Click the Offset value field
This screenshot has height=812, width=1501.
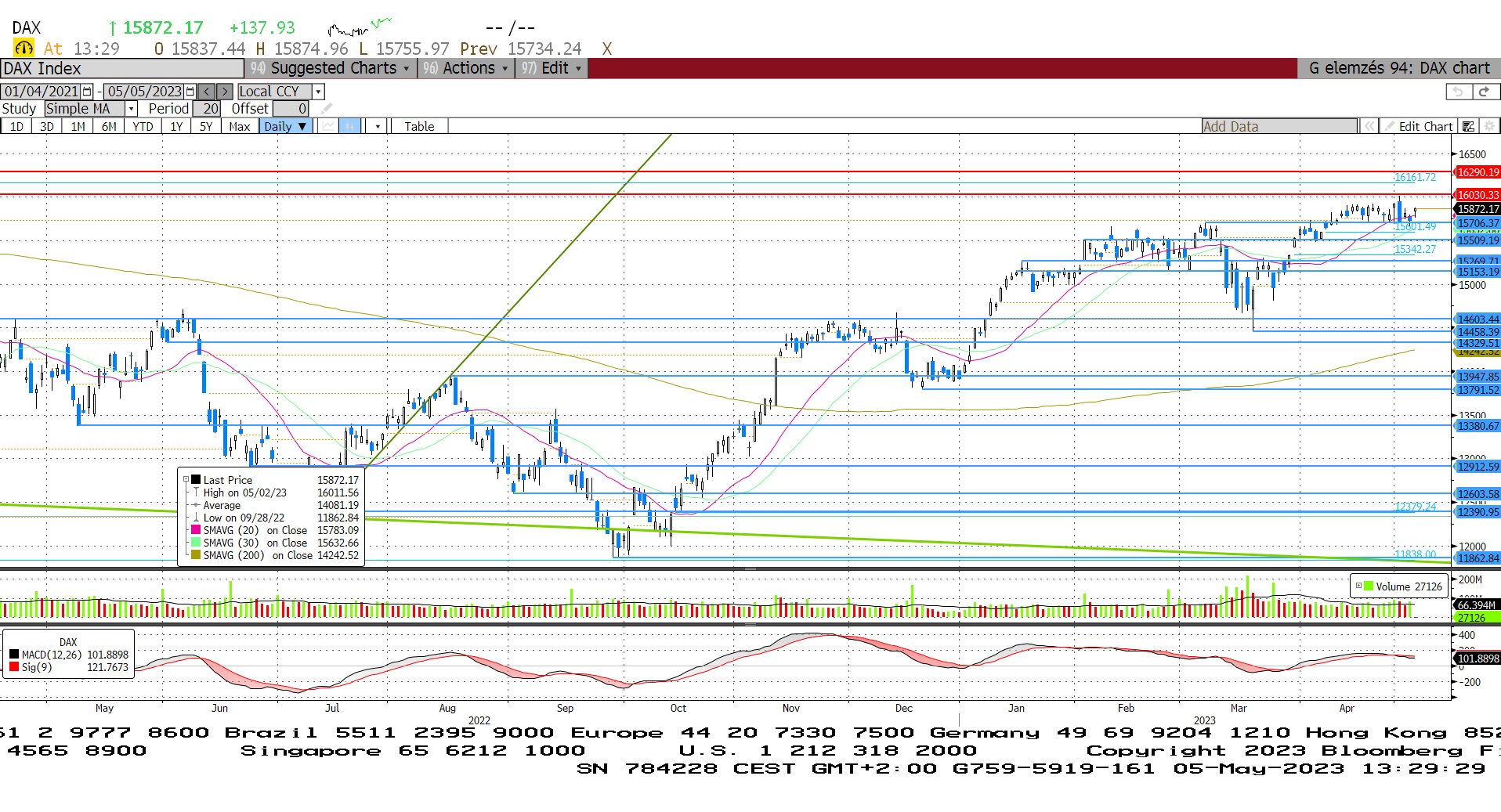coord(291,109)
